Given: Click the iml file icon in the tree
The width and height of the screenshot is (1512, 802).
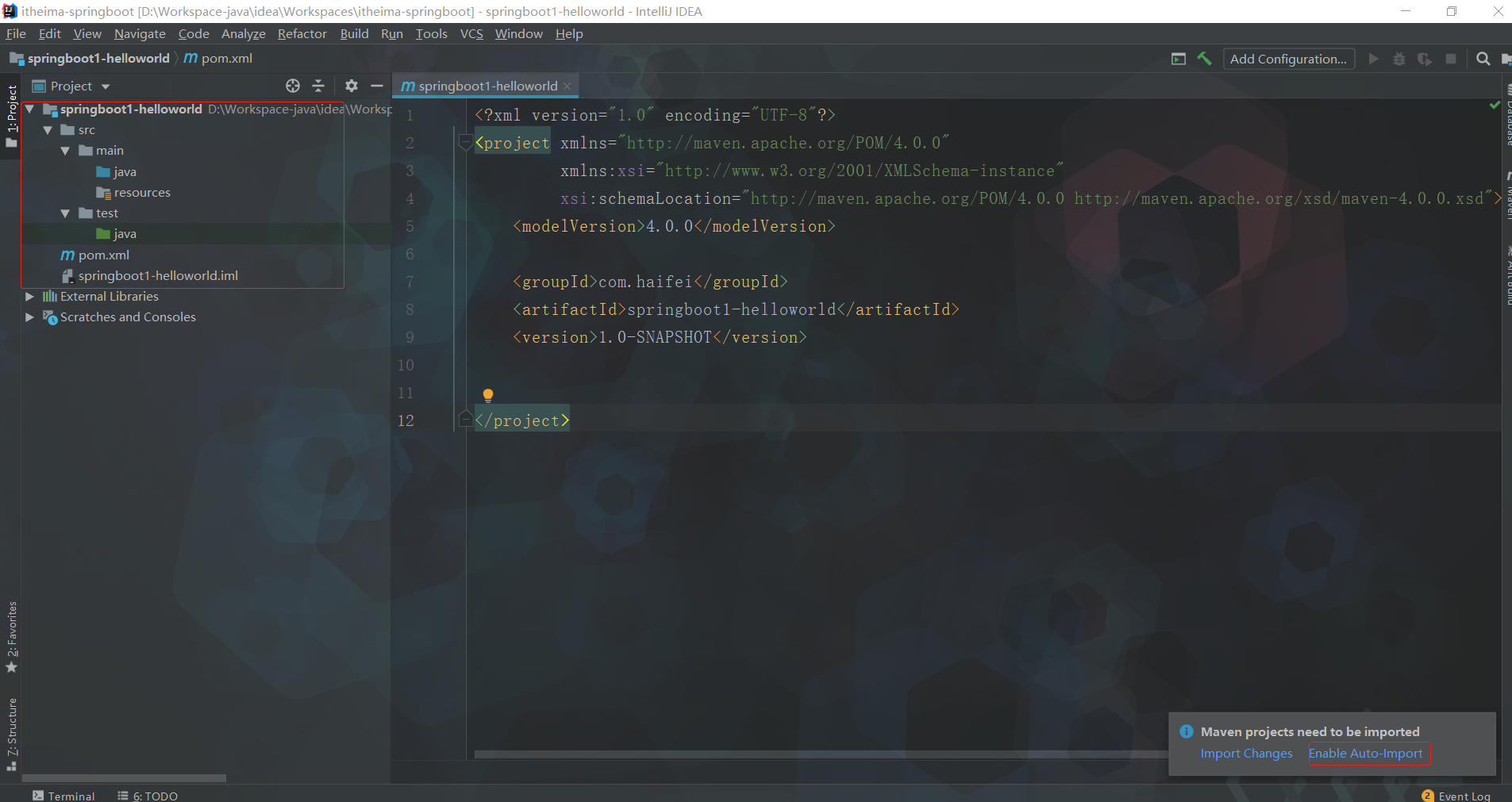Looking at the screenshot, I should [67, 275].
